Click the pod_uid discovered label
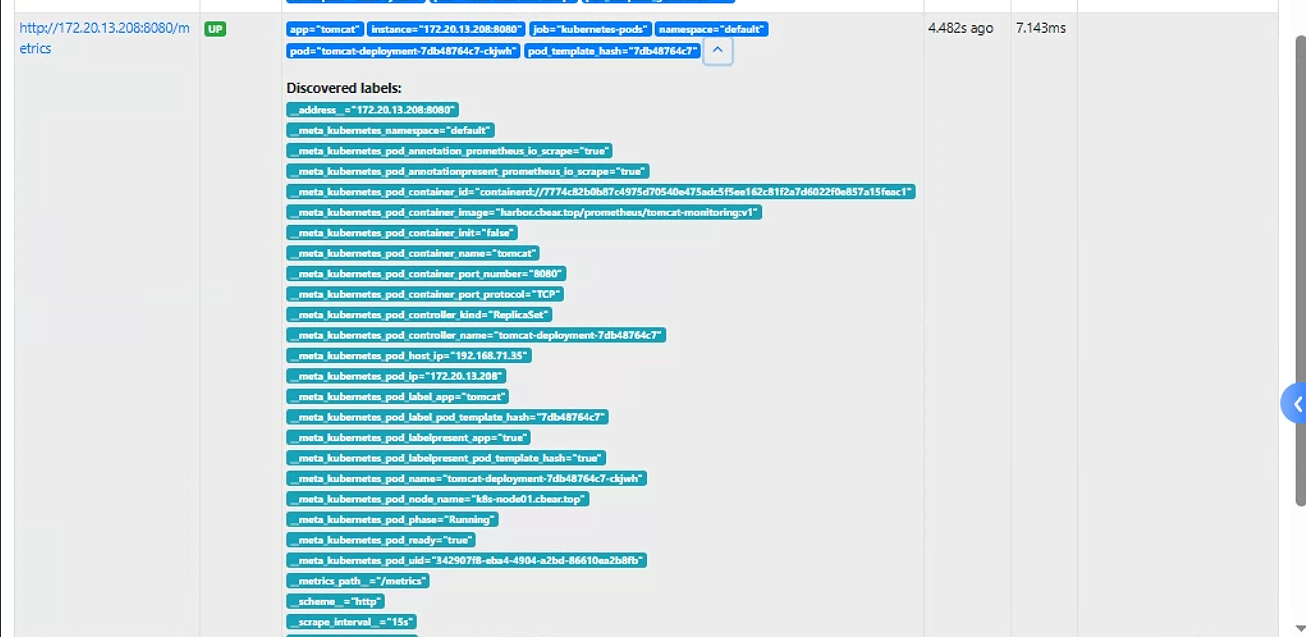The width and height of the screenshot is (1306, 637). 467,561
